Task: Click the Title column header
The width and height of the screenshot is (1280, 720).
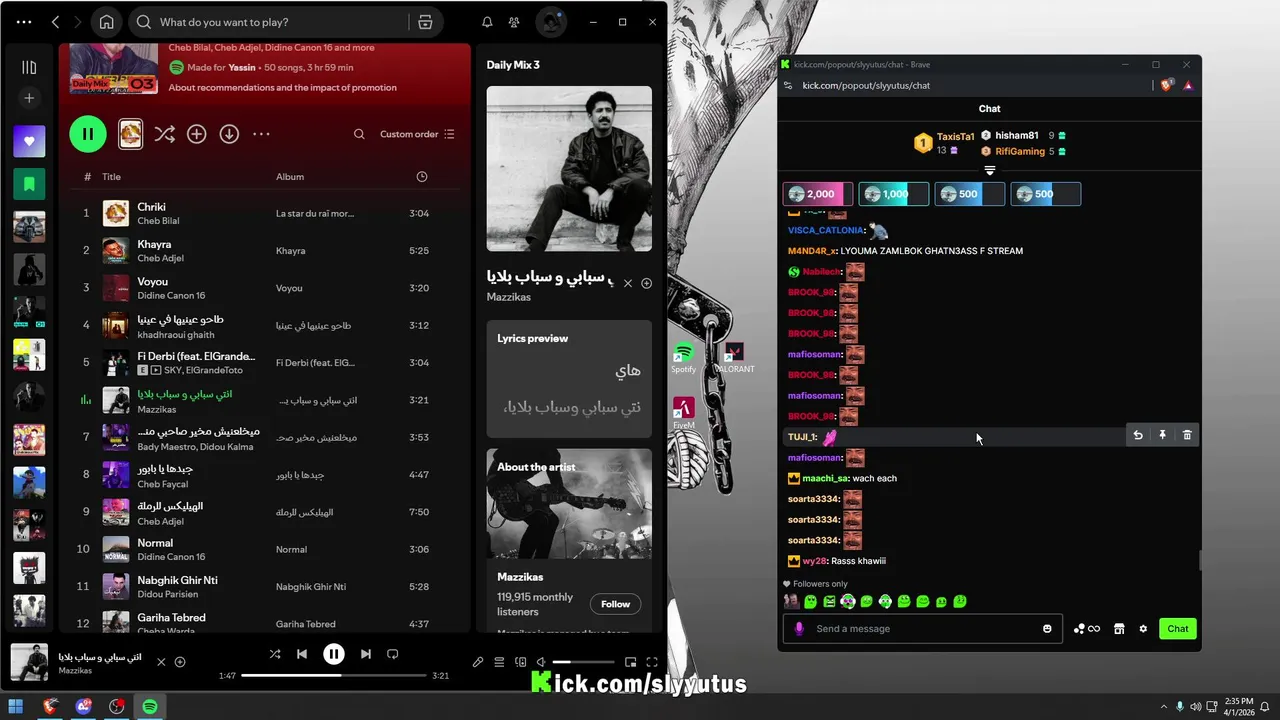Action: [111, 177]
